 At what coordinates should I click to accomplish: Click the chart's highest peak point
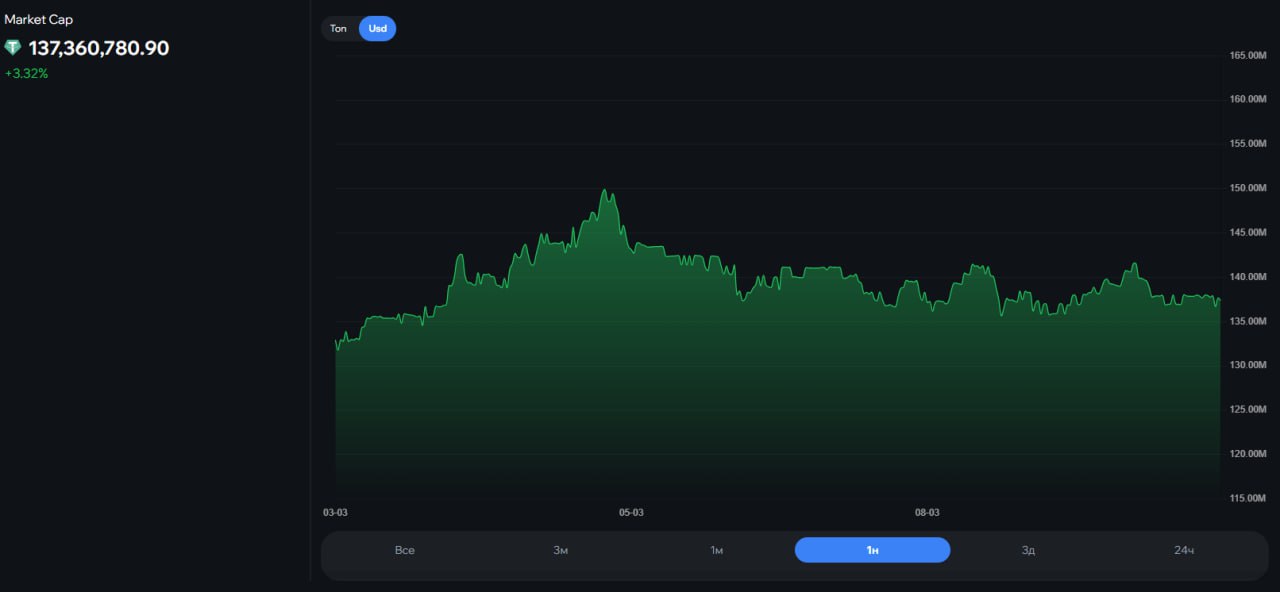pyautogui.click(x=604, y=190)
